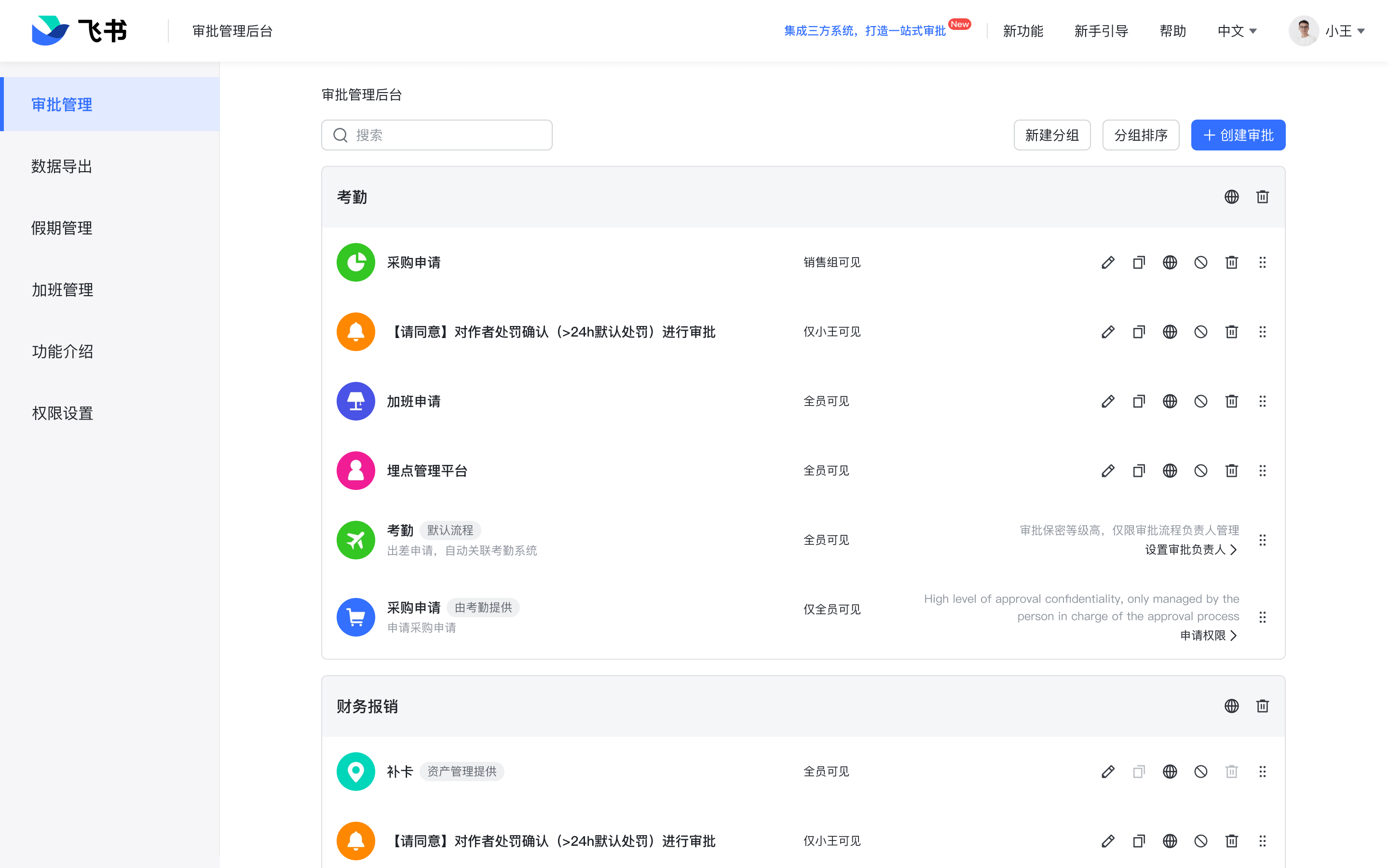
Task: Click pencil icon on 补卡 row
Action: [1108, 772]
